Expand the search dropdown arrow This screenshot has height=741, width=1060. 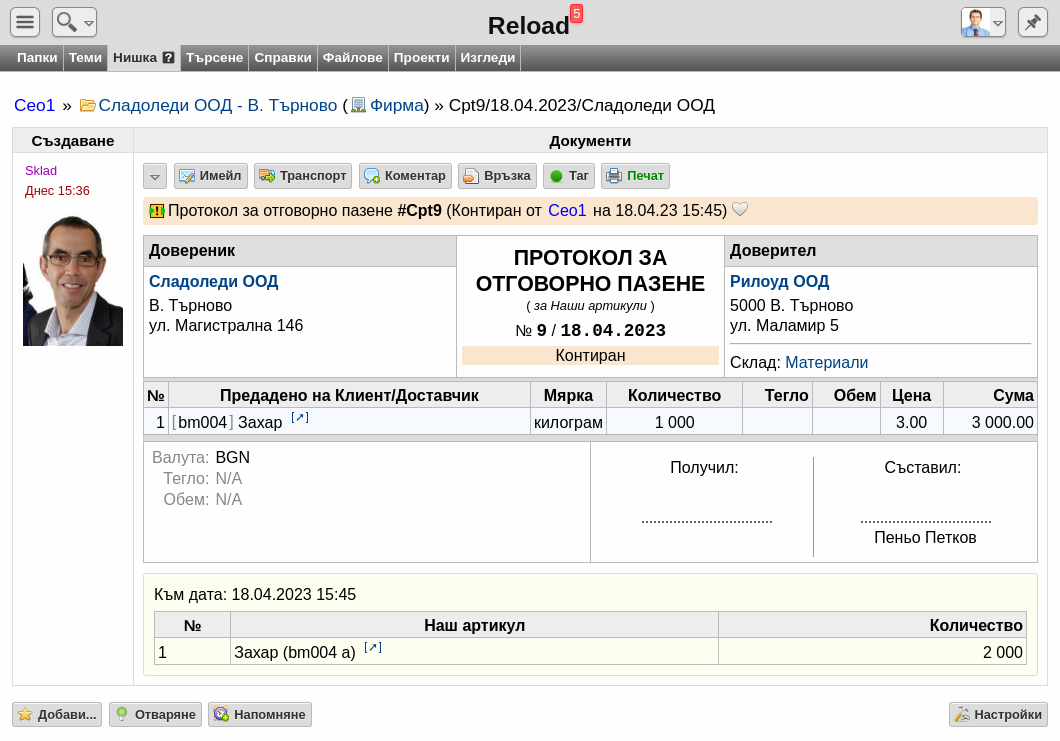click(x=88, y=23)
